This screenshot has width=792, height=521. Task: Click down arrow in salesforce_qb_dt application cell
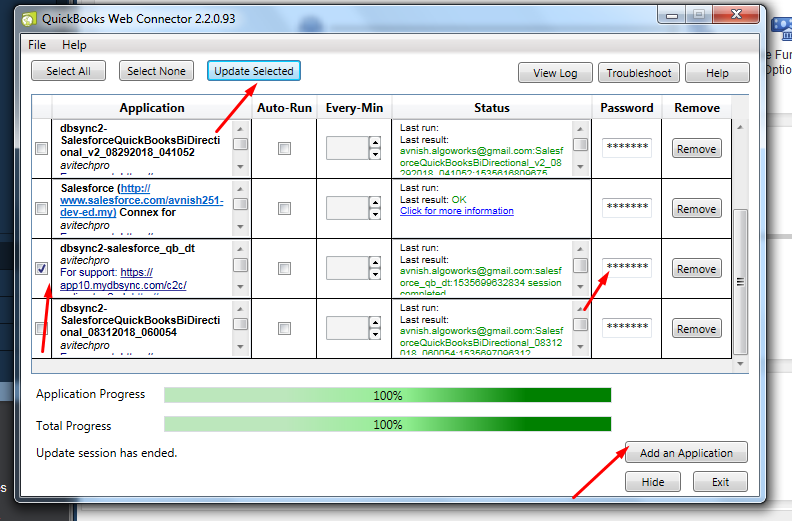240,287
